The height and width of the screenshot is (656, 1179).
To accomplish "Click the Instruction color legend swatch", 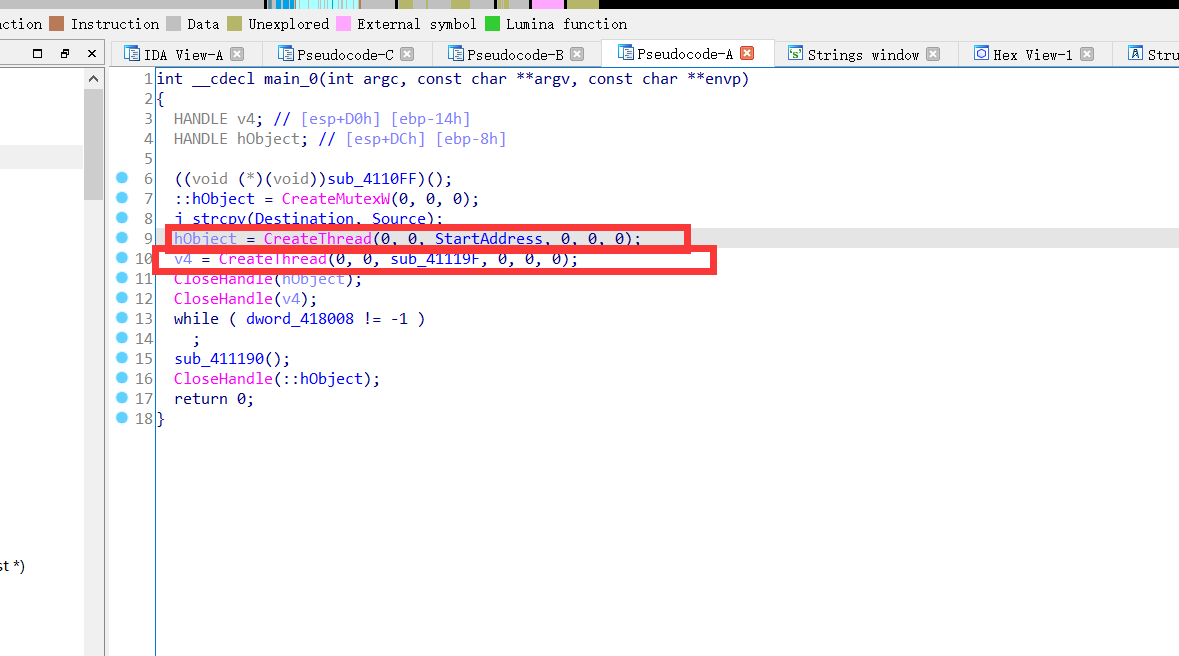I will coord(56,24).
